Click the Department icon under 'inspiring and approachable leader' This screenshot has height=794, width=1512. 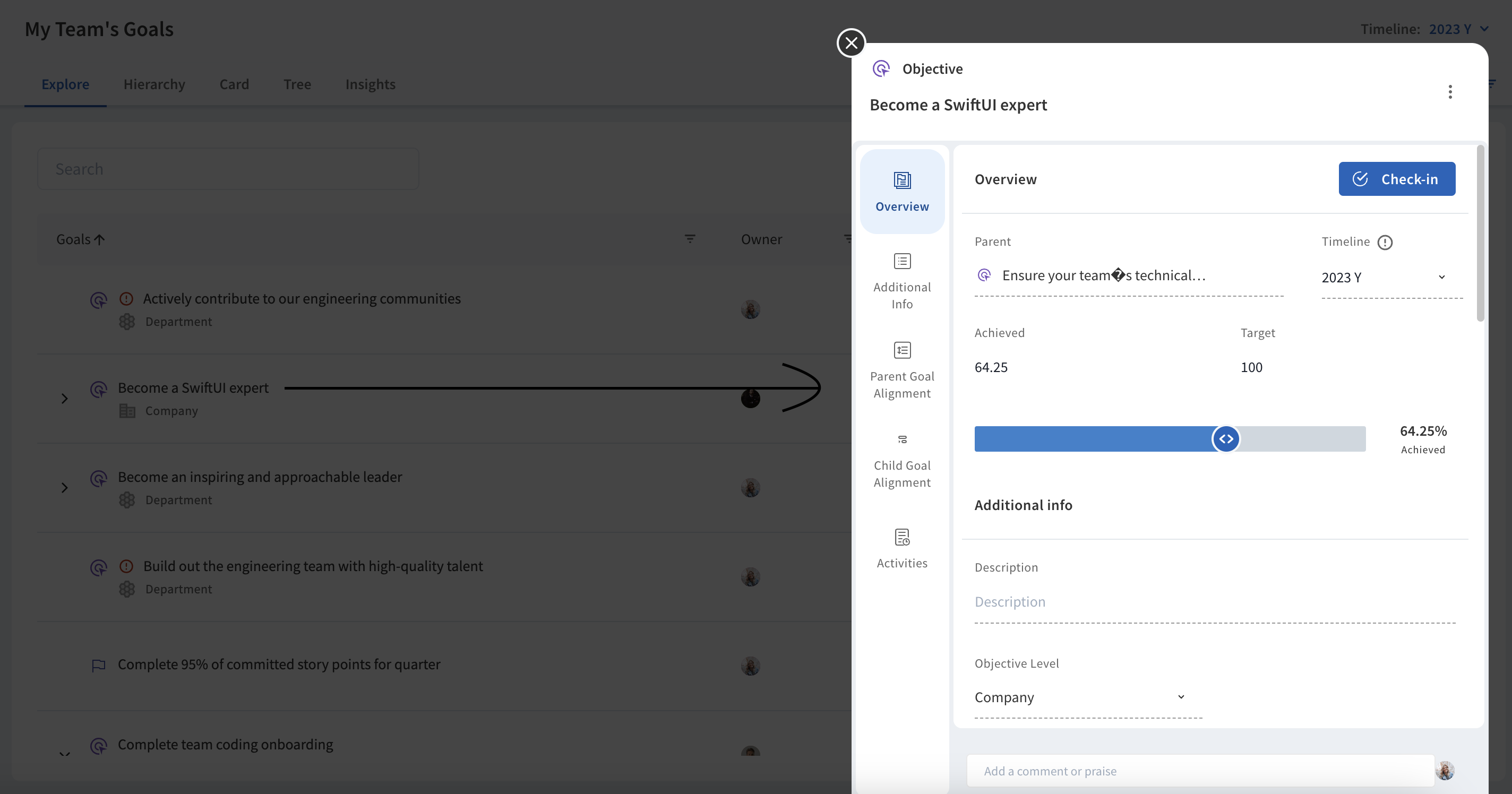point(127,500)
